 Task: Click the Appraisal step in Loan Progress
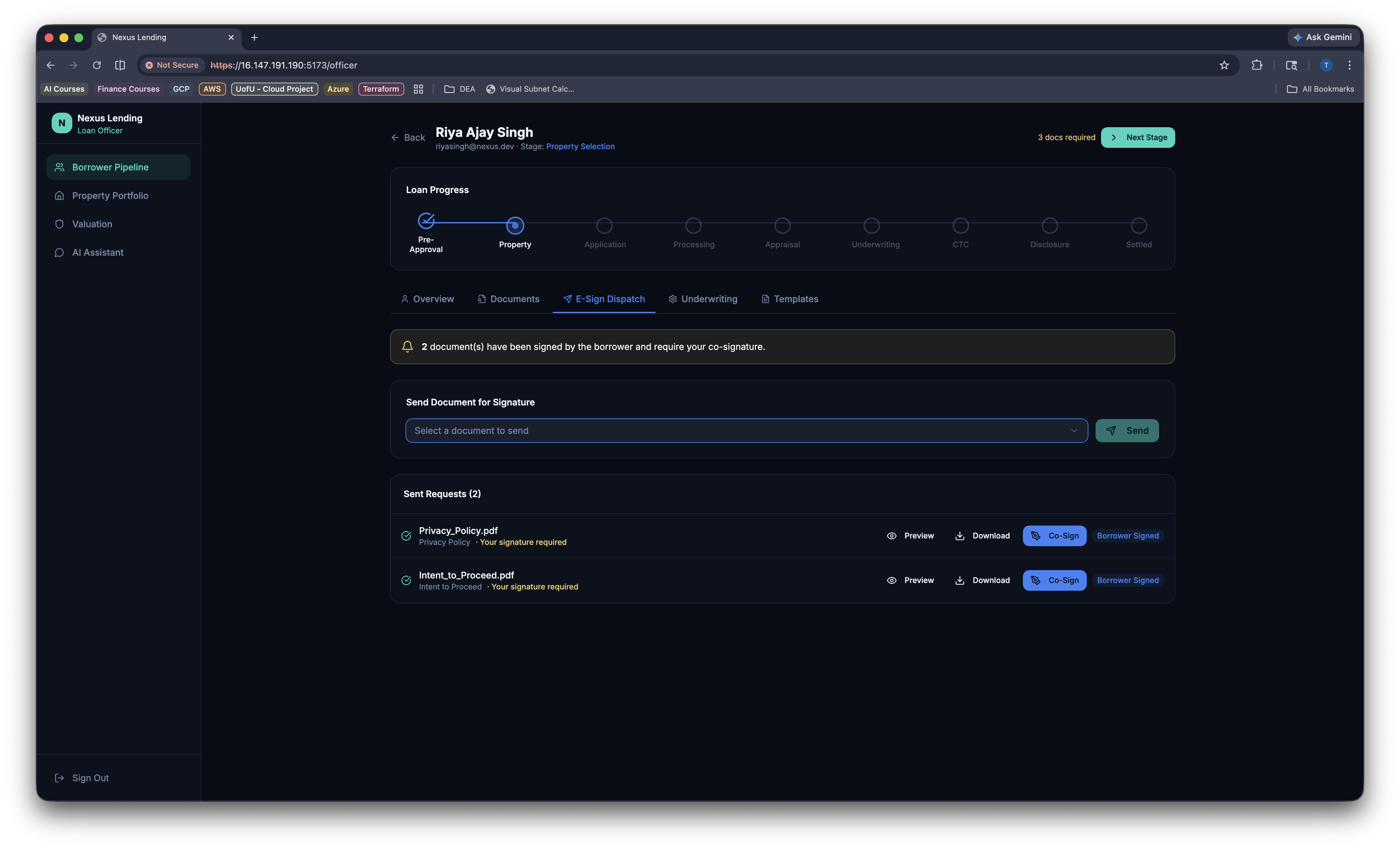tap(782, 225)
